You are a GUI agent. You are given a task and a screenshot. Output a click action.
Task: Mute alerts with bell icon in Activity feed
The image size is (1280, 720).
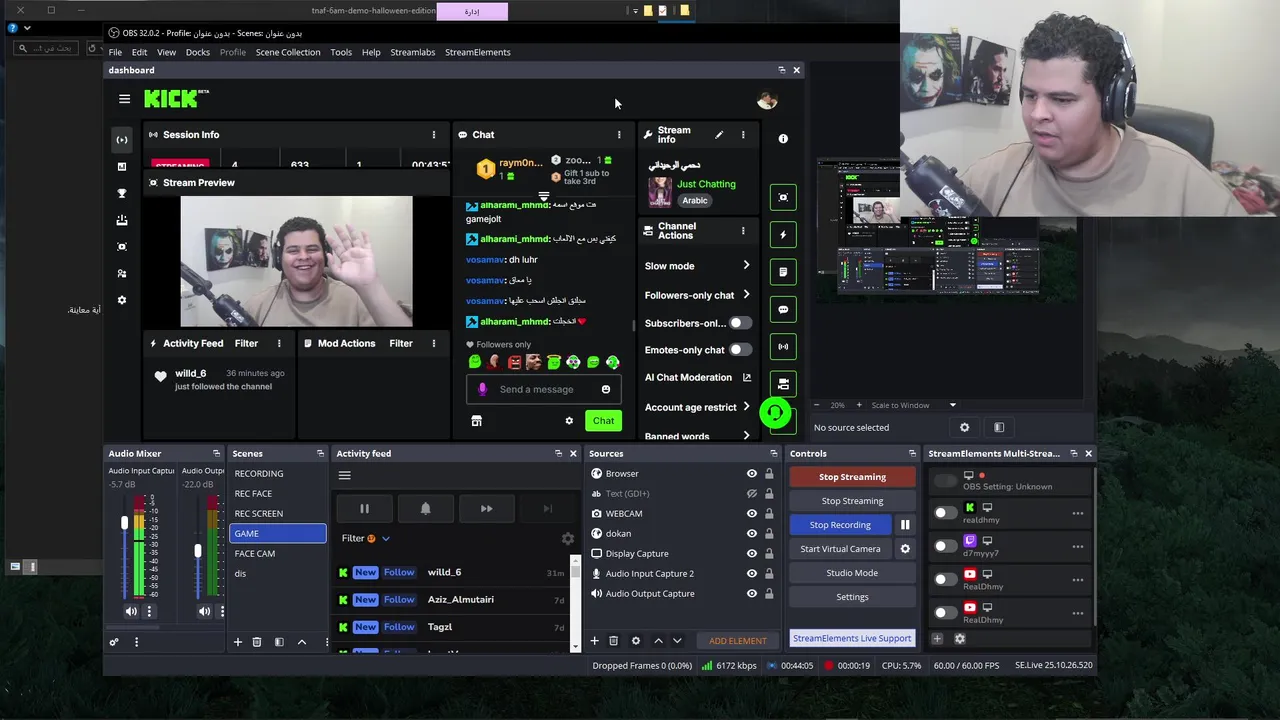pyautogui.click(x=425, y=509)
